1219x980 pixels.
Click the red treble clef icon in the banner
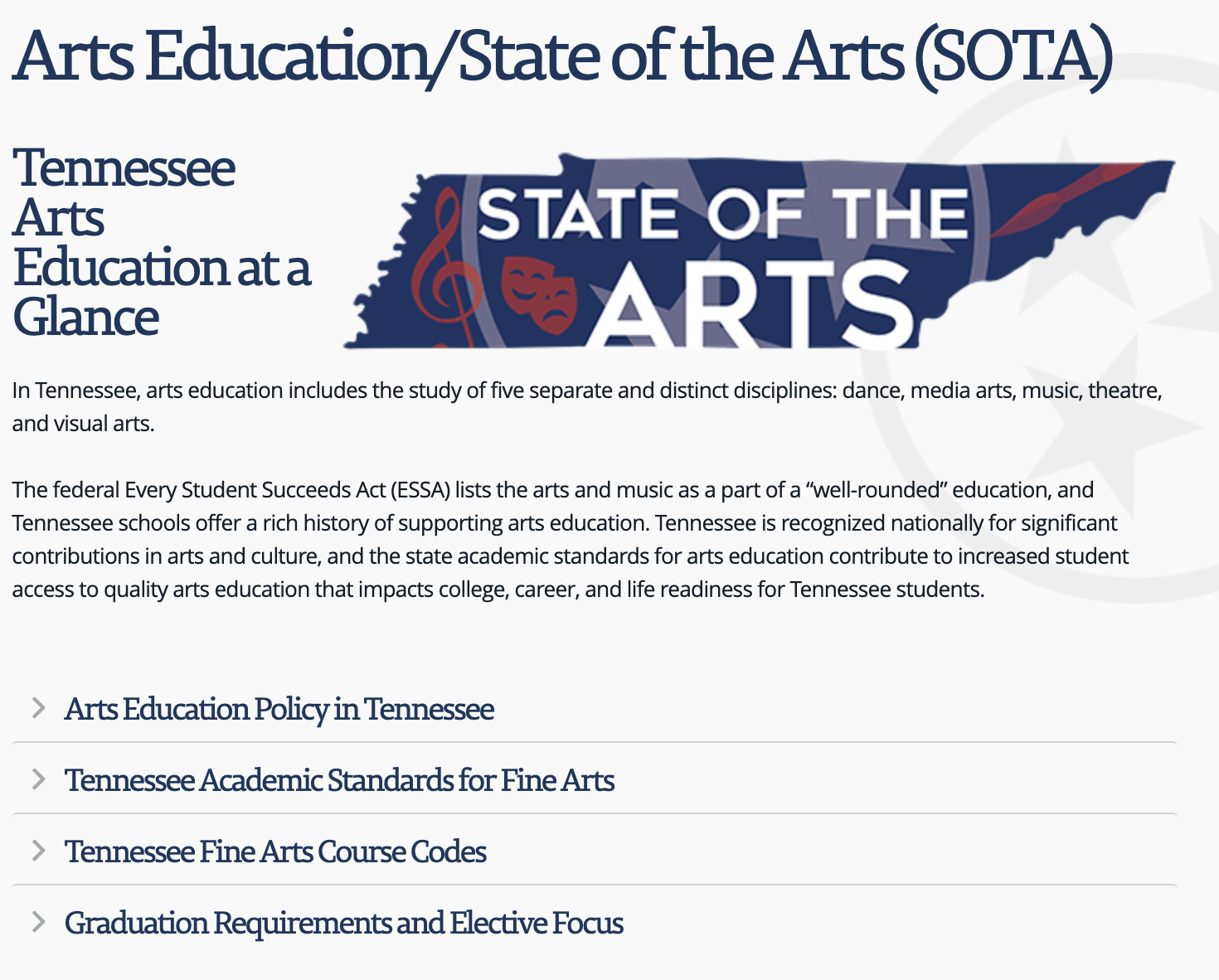(445, 265)
